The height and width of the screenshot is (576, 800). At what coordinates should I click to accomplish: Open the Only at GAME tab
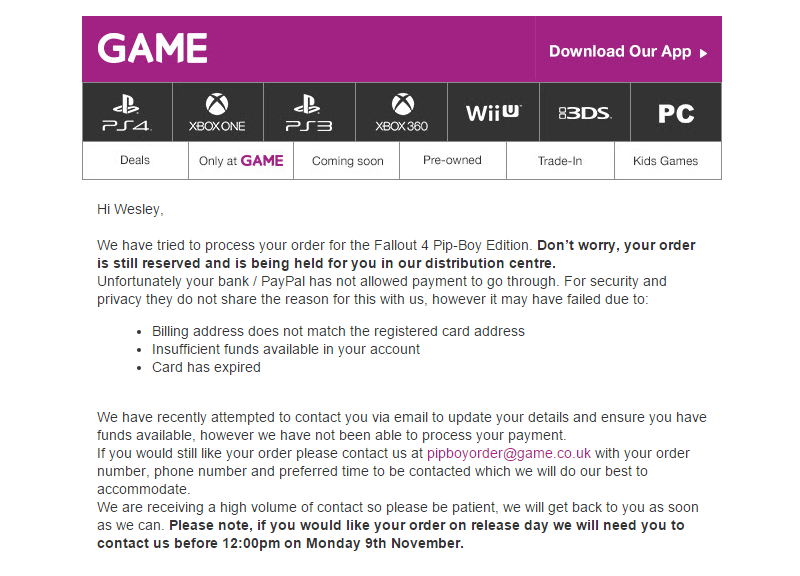tap(241, 160)
